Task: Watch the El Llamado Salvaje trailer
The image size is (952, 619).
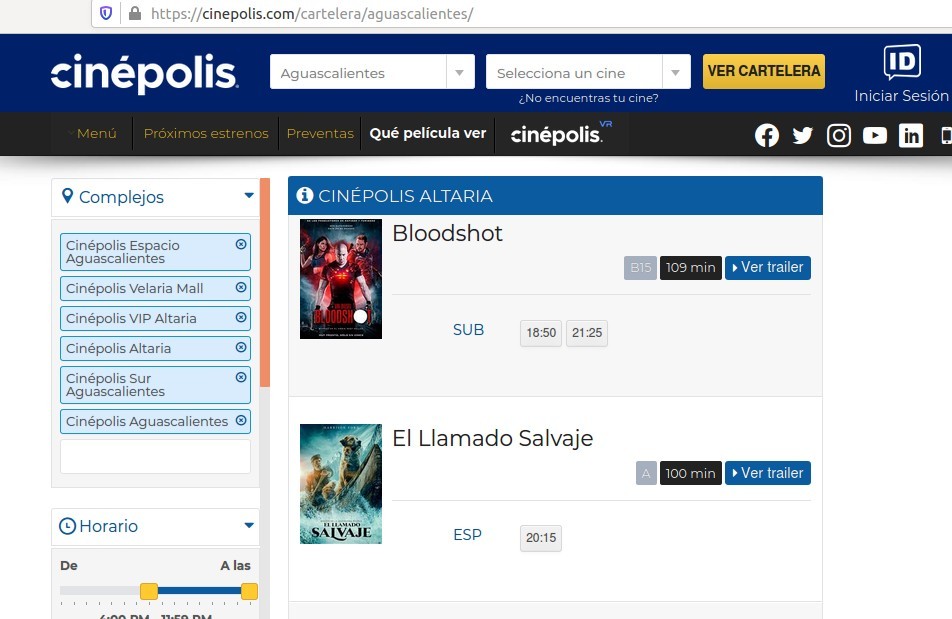Action: pyautogui.click(x=767, y=473)
